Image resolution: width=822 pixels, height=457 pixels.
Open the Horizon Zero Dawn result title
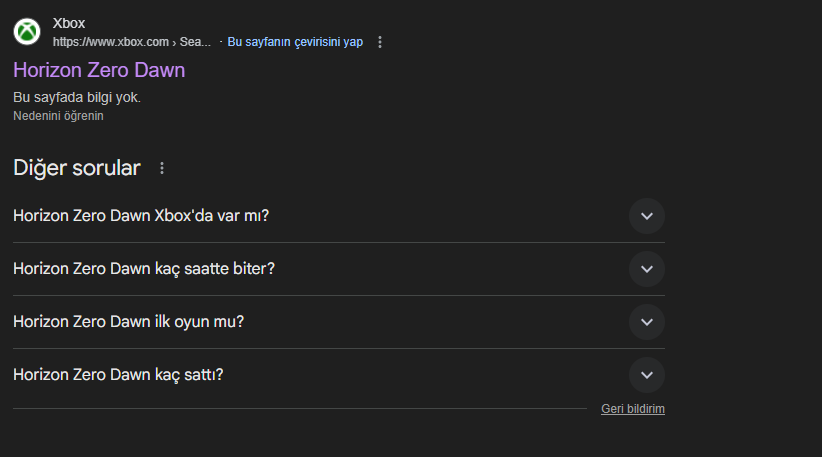(99, 70)
